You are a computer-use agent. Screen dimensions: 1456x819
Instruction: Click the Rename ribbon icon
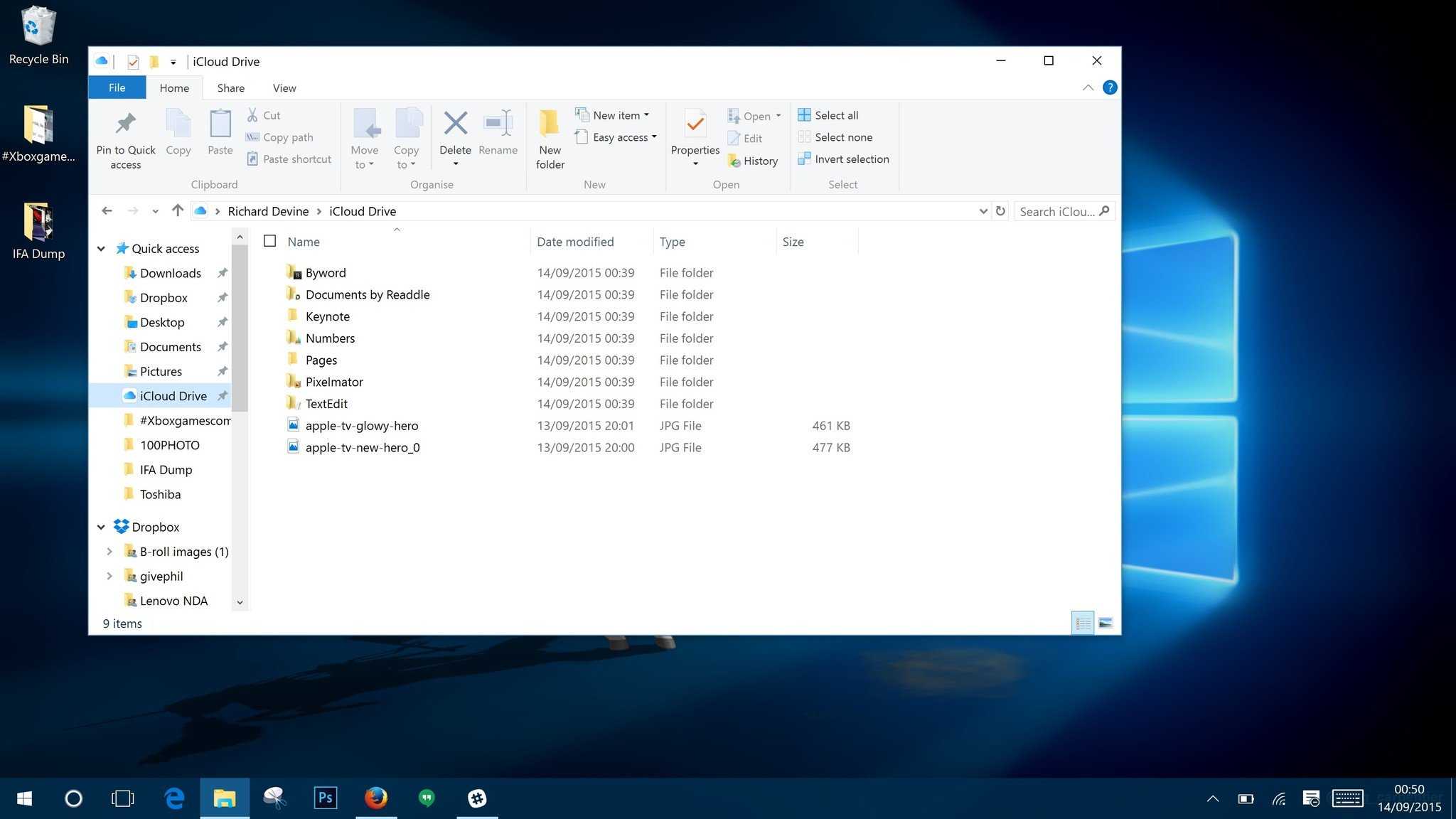[498, 123]
